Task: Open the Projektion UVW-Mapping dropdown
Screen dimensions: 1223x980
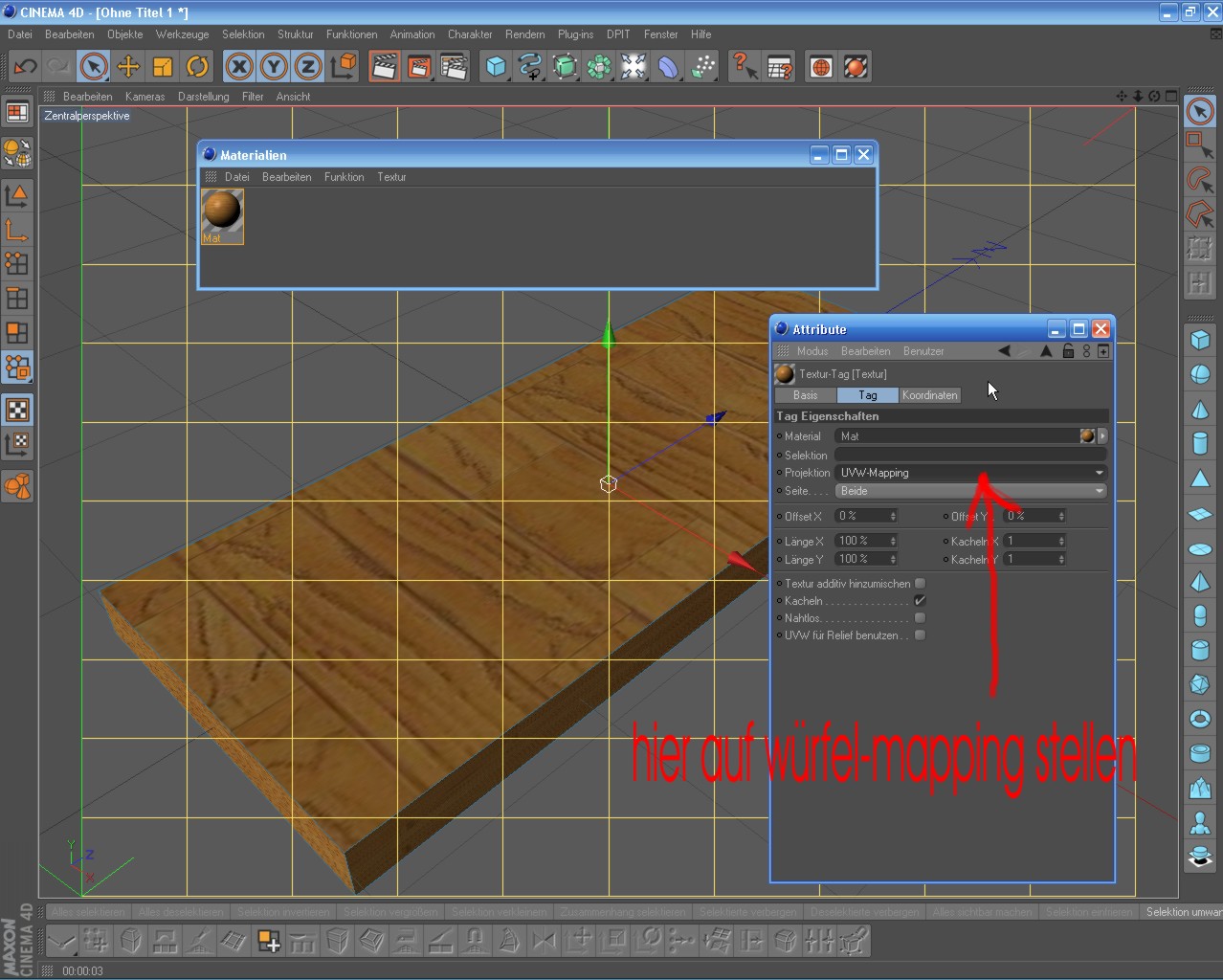Action: pyautogui.click(x=970, y=473)
